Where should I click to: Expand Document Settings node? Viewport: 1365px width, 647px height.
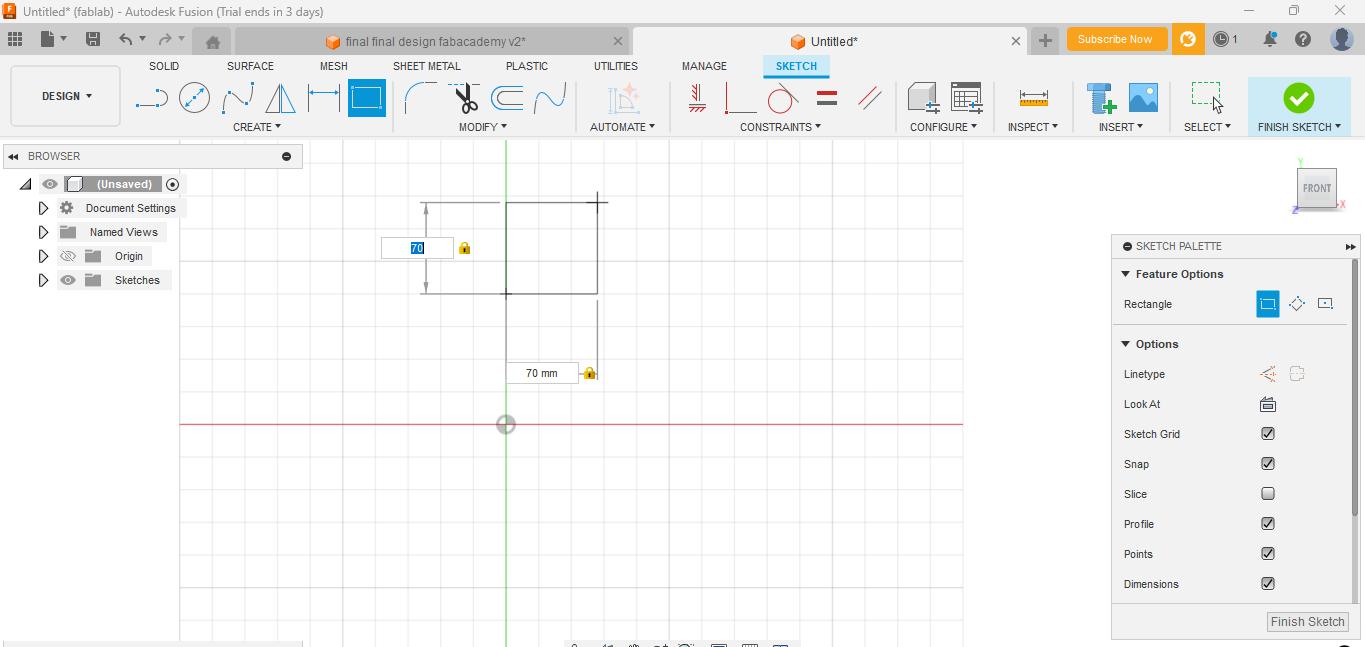point(43,208)
